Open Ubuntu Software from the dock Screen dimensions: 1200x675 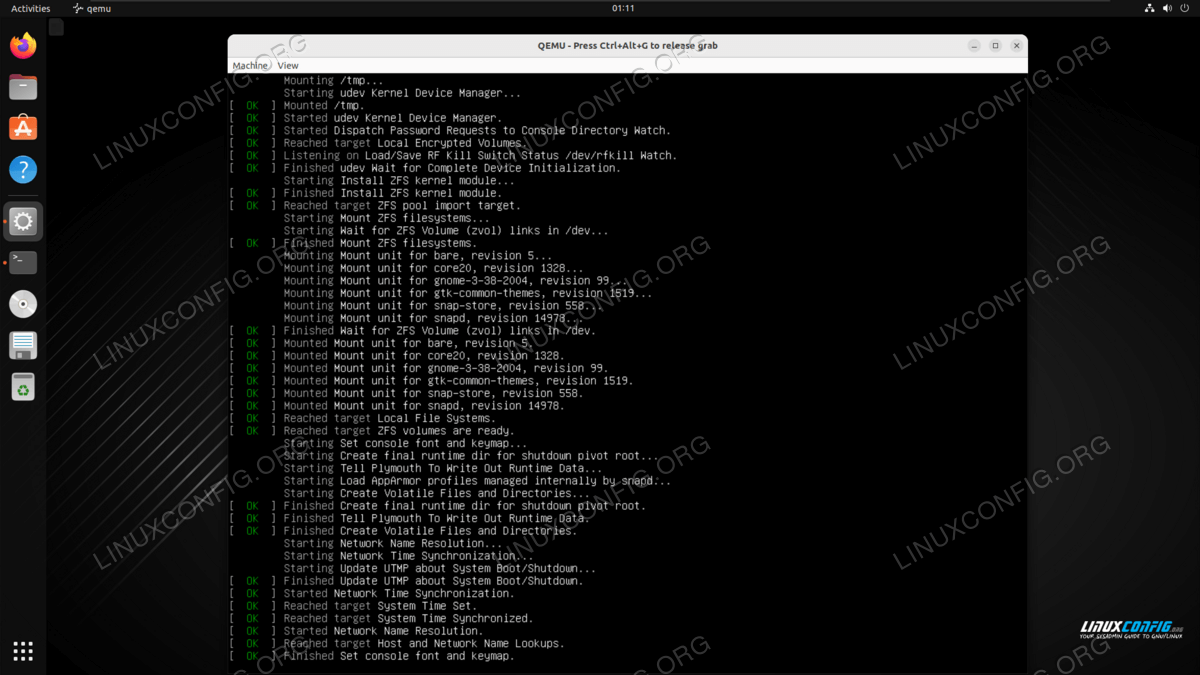coord(23,128)
